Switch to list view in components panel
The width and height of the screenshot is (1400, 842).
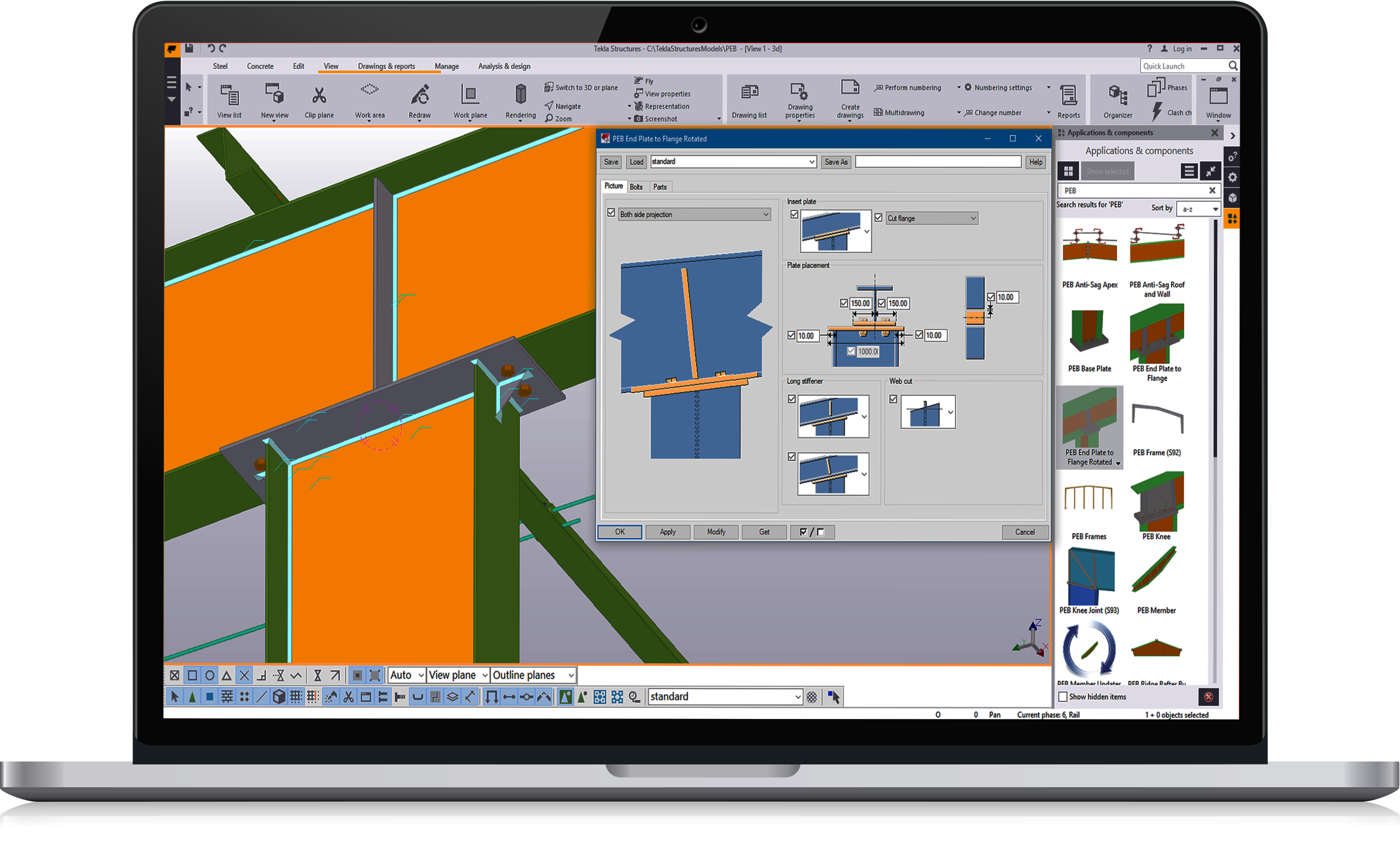tap(1189, 171)
